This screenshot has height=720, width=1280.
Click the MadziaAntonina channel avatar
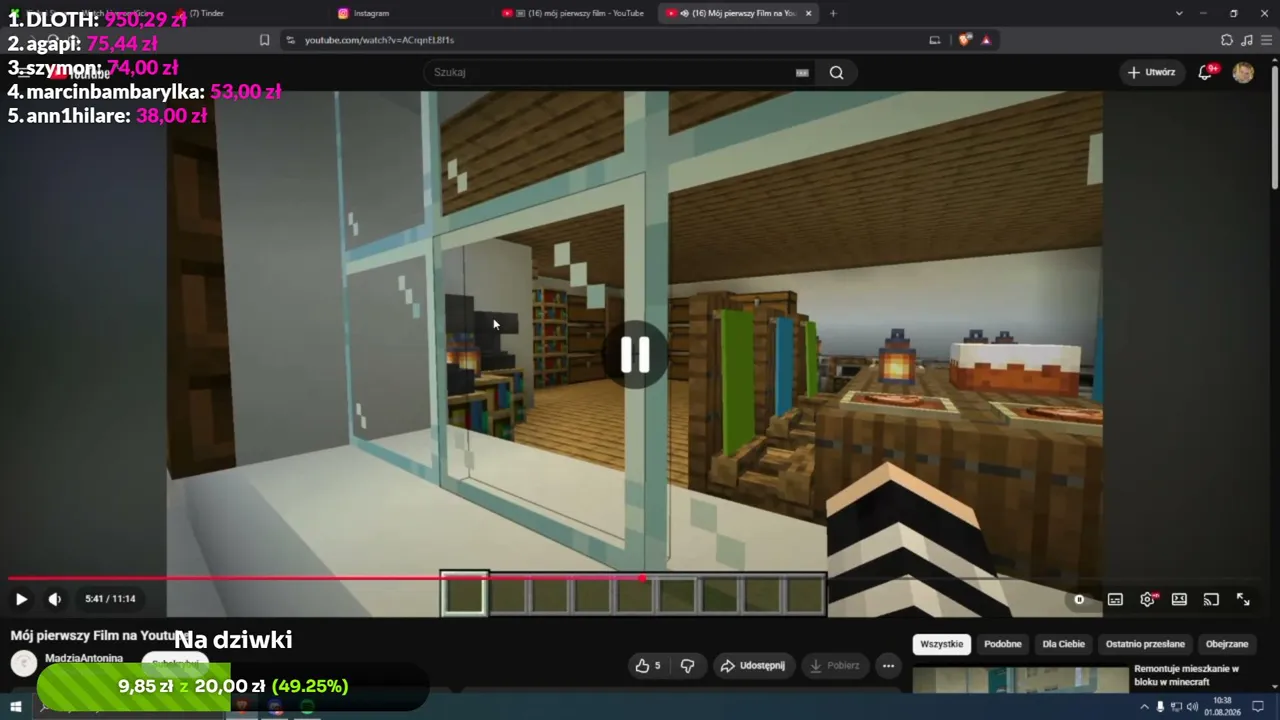[24, 663]
